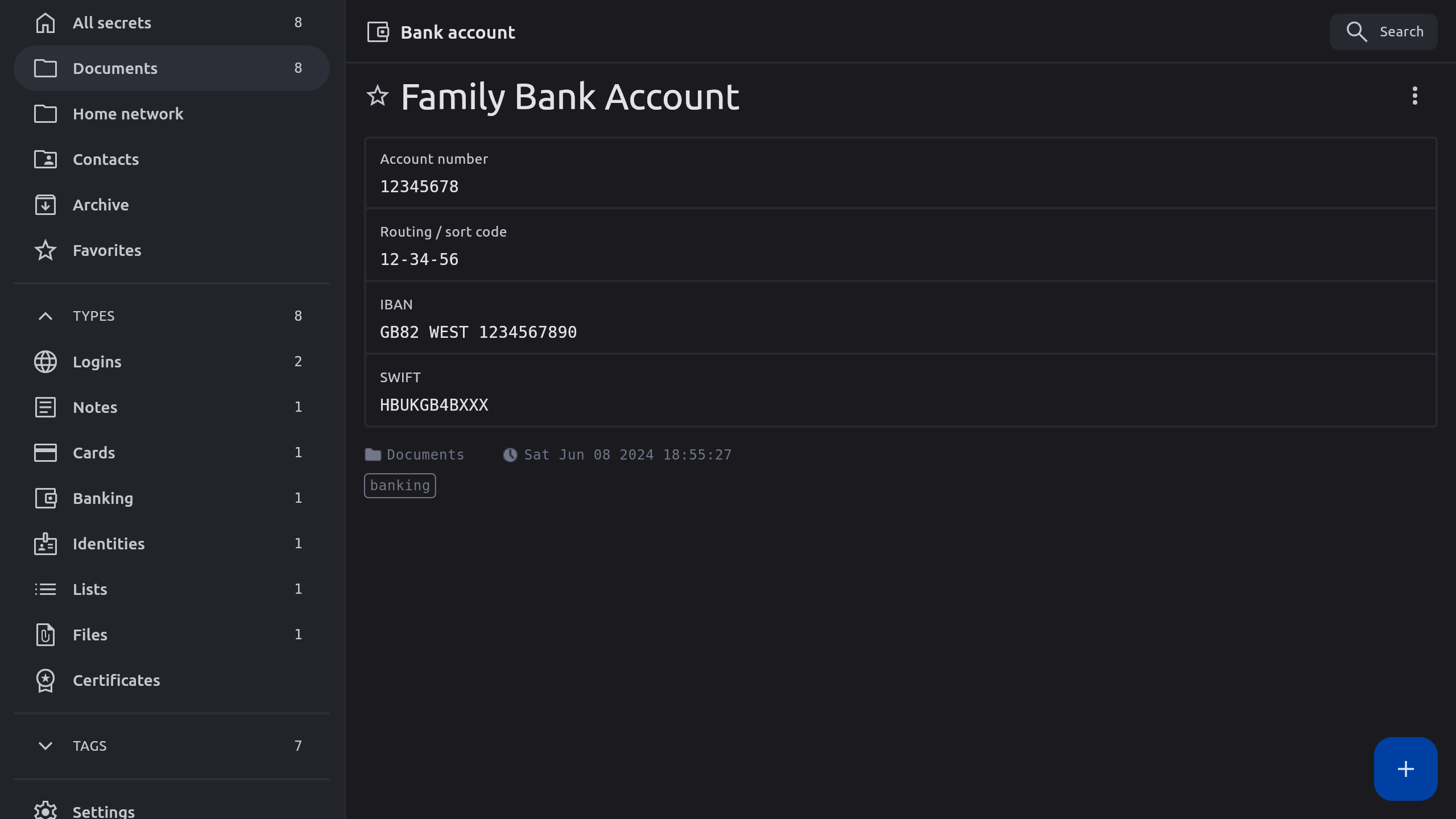Select the Cards type
The width and height of the screenshot is (1456, 819).
coord(94,453)
